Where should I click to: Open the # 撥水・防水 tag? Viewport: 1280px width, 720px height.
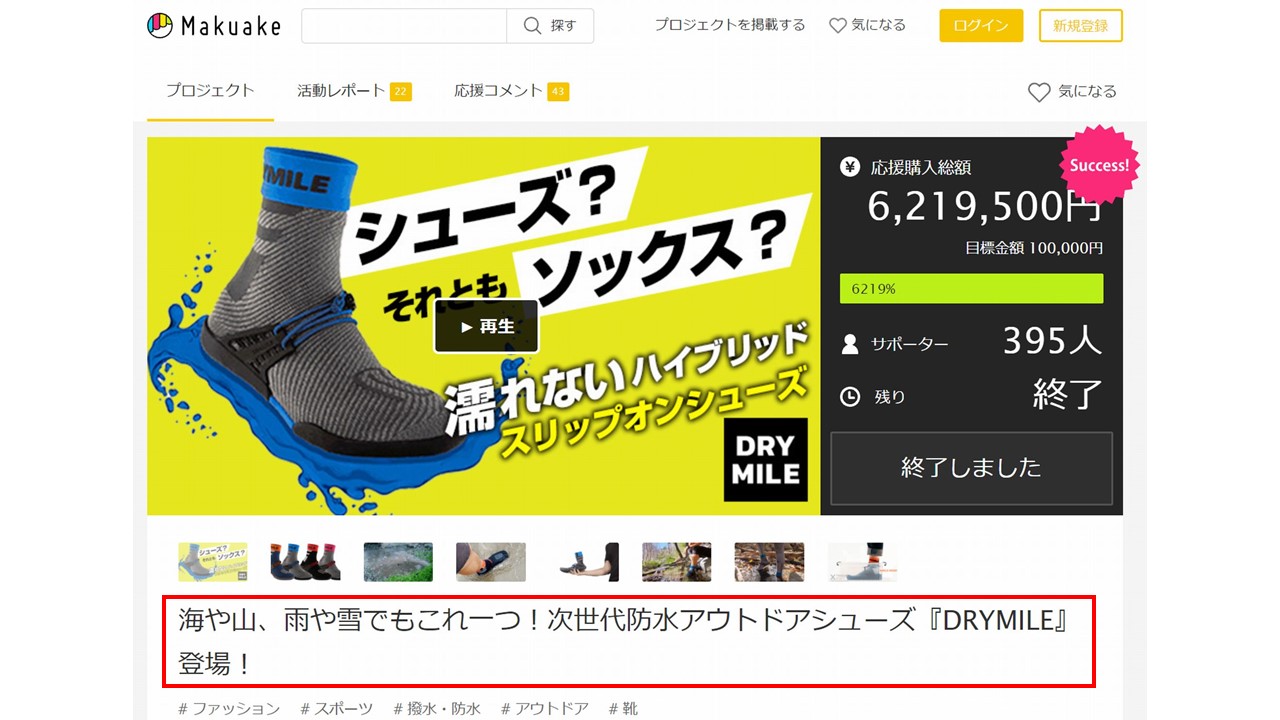(x=437, y=709)
